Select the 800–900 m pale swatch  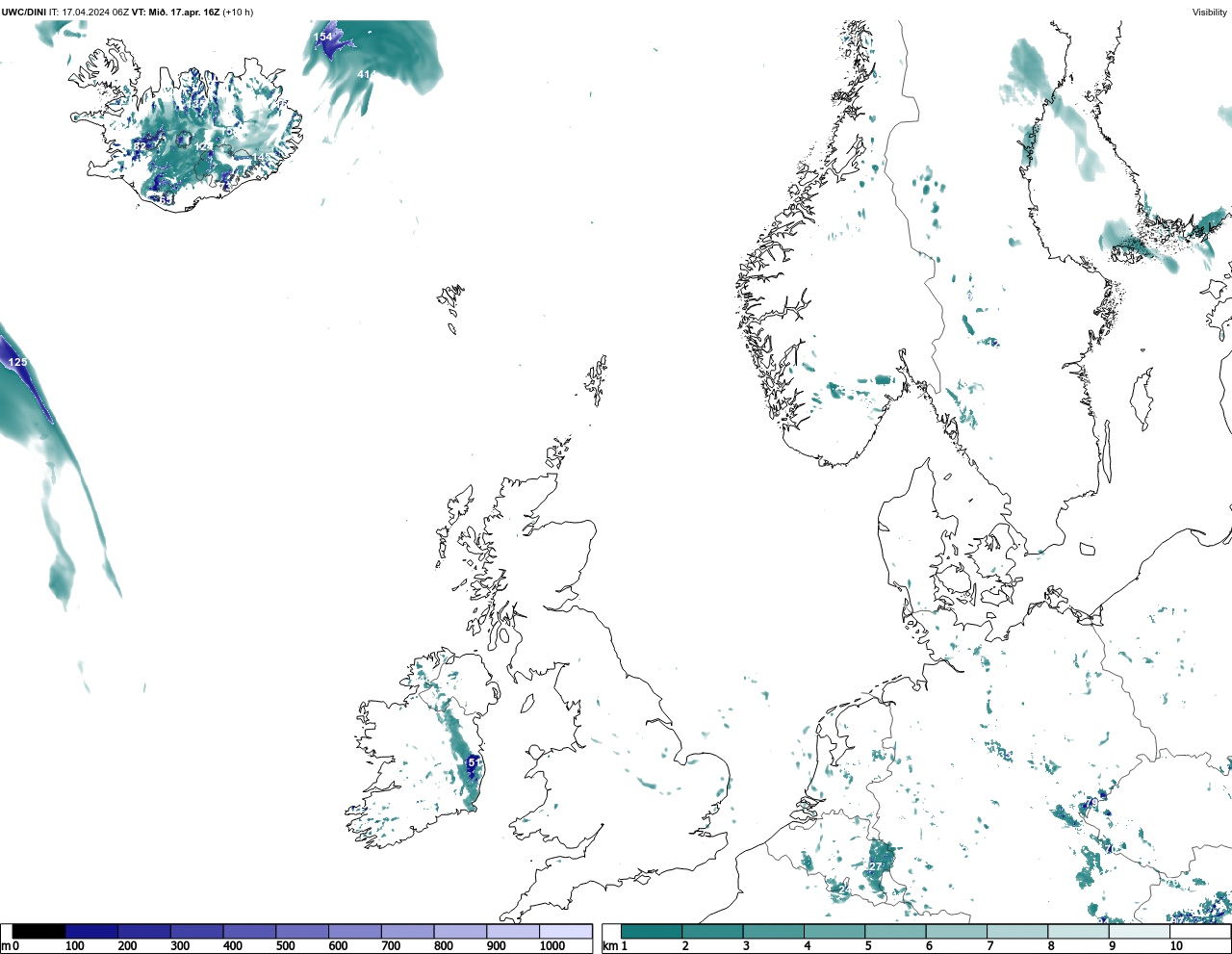[x=460, y=932]
